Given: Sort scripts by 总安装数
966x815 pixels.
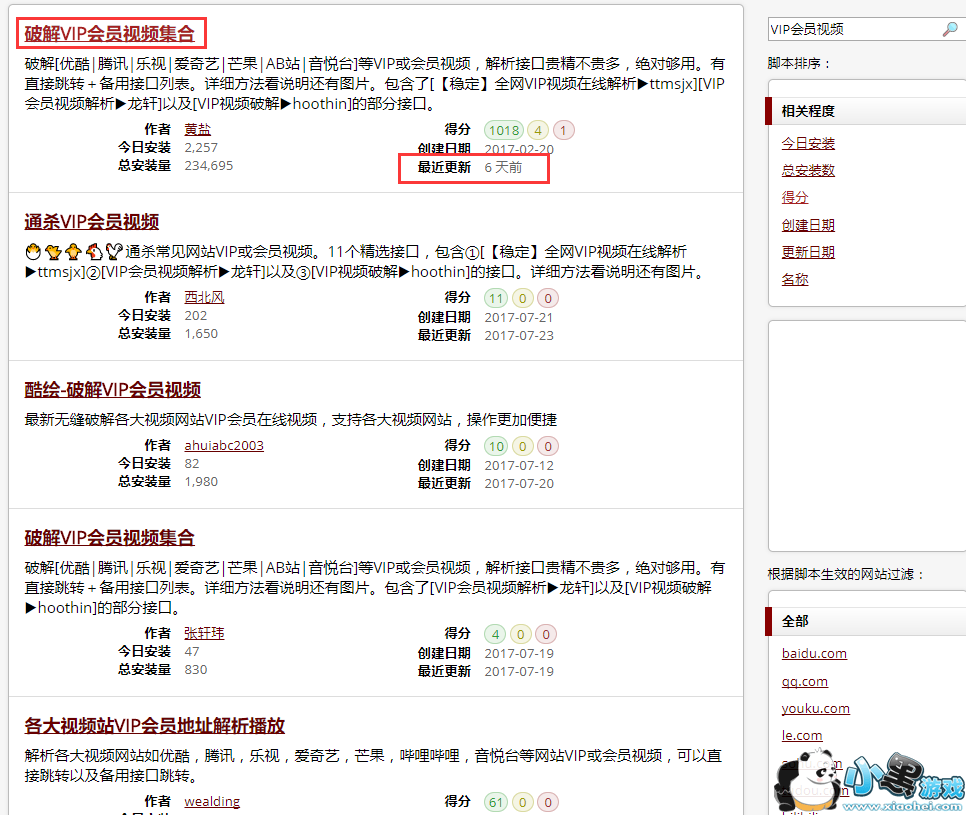Looking at the screenshot, I should tap(808, 171).
